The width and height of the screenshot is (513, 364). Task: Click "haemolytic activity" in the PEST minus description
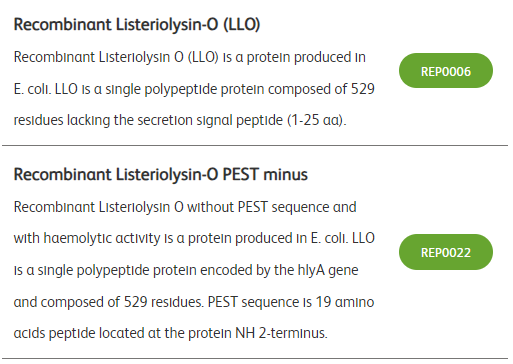tap(102, 238)
